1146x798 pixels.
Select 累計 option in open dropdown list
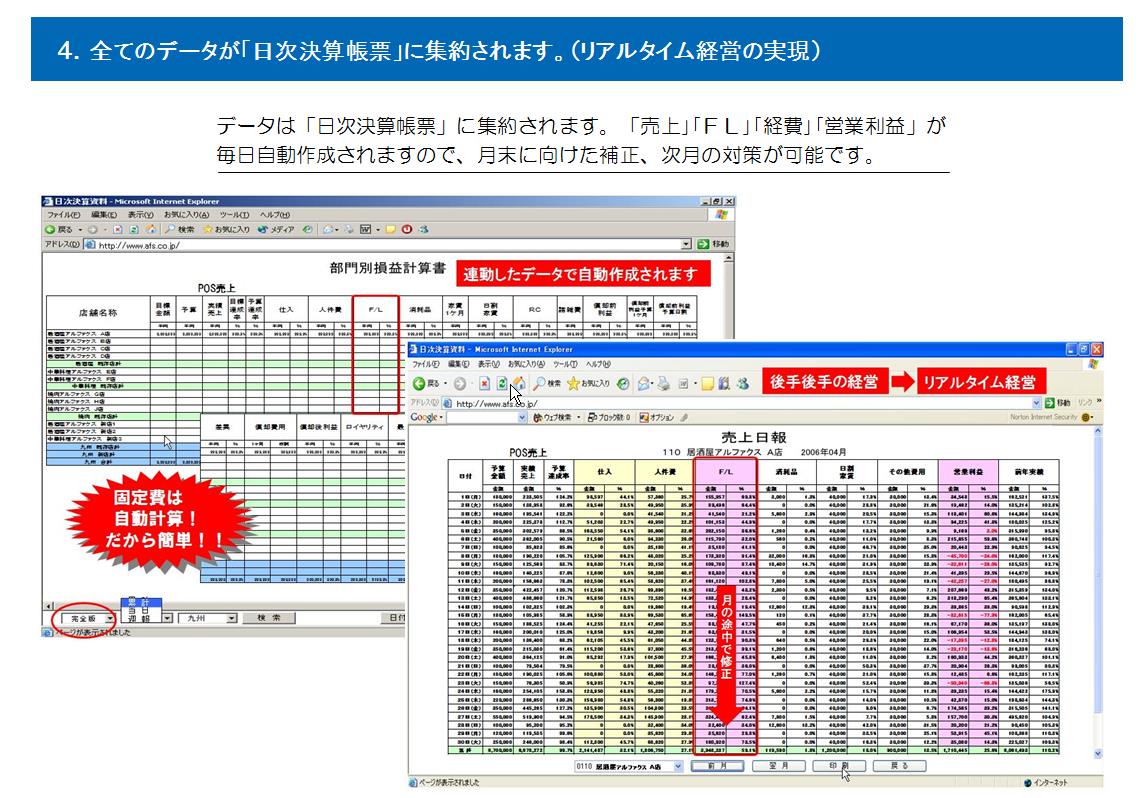coord(141,602)
